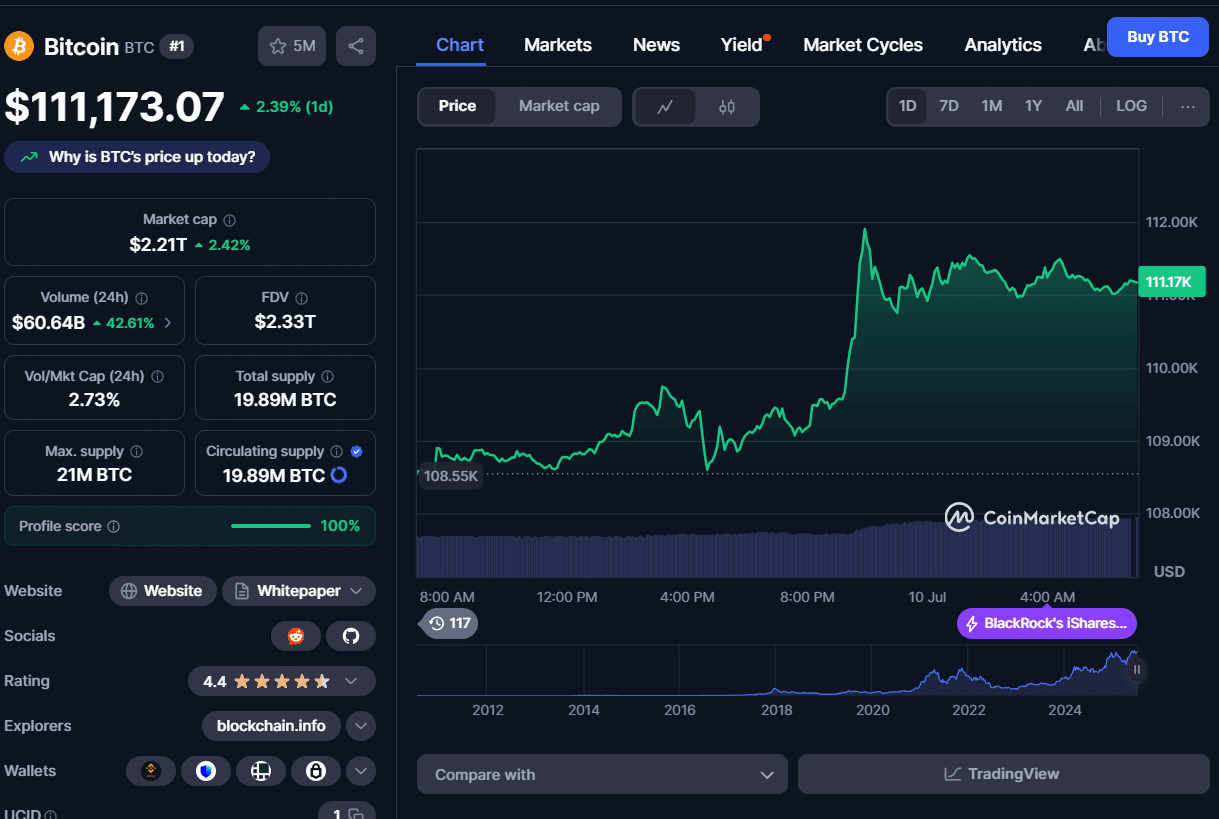Click the Max. supply info icon

136,452
